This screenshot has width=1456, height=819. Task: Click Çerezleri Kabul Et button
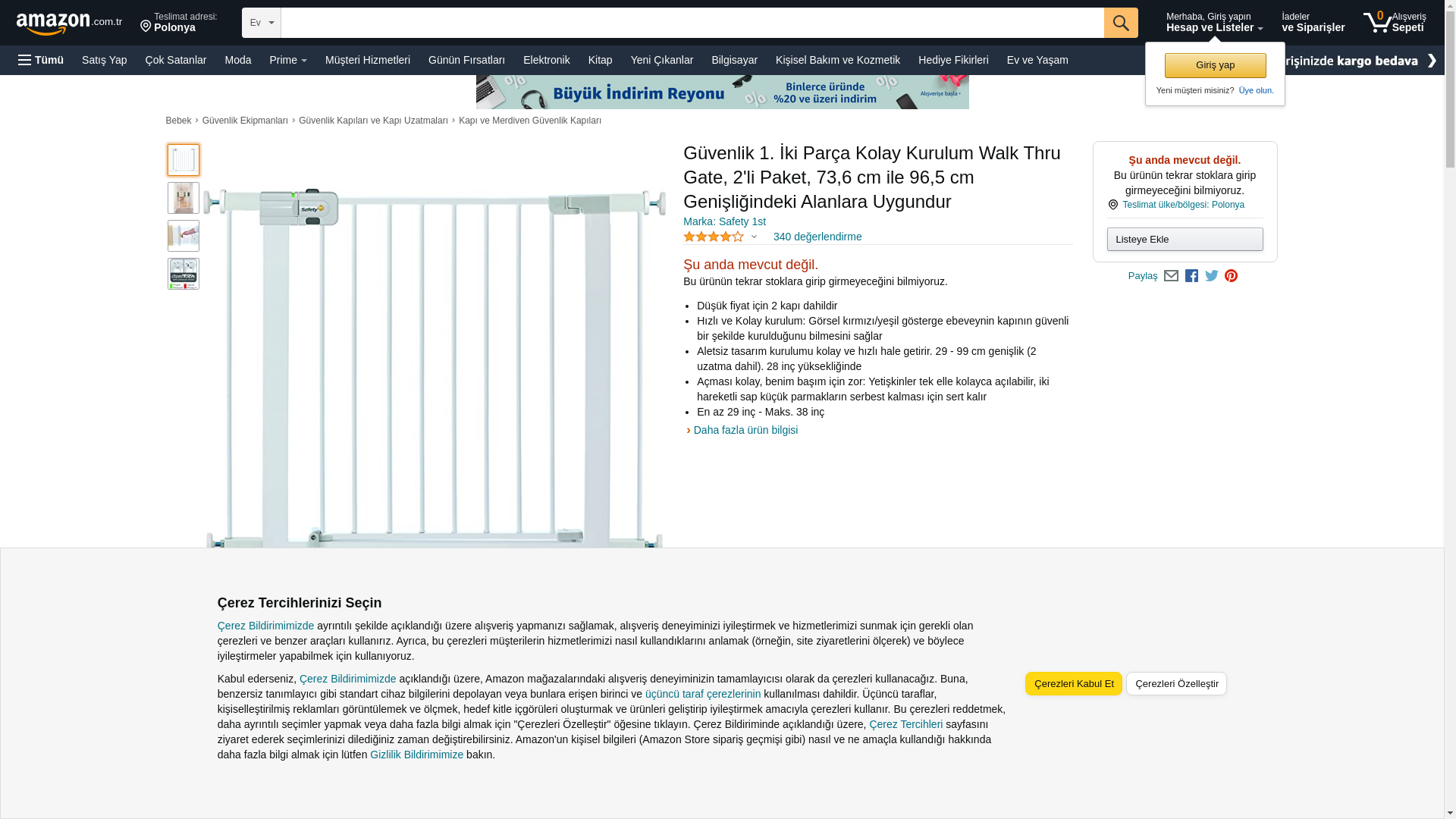coord(1073,683)
